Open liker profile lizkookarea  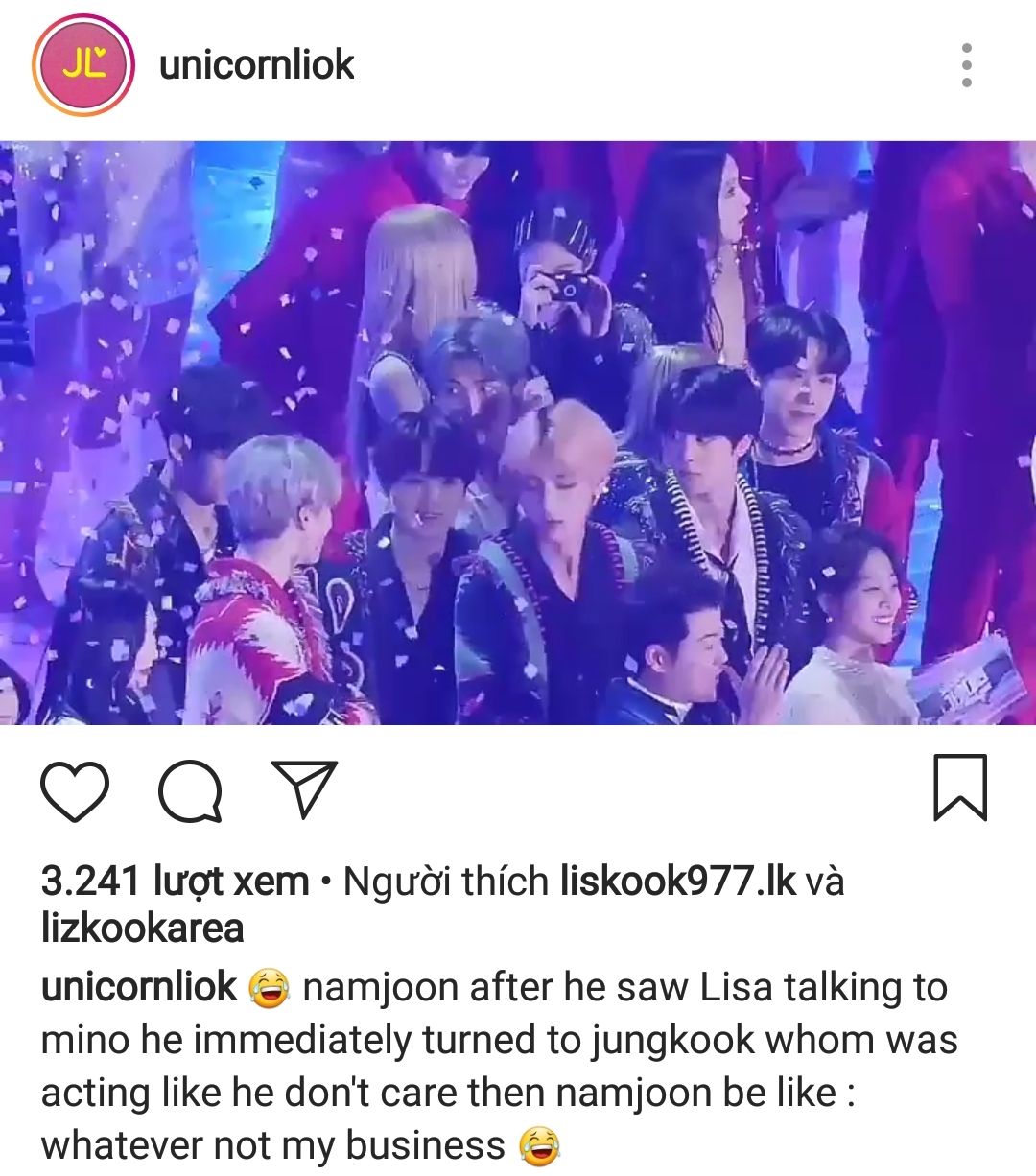tap(142, 929)
